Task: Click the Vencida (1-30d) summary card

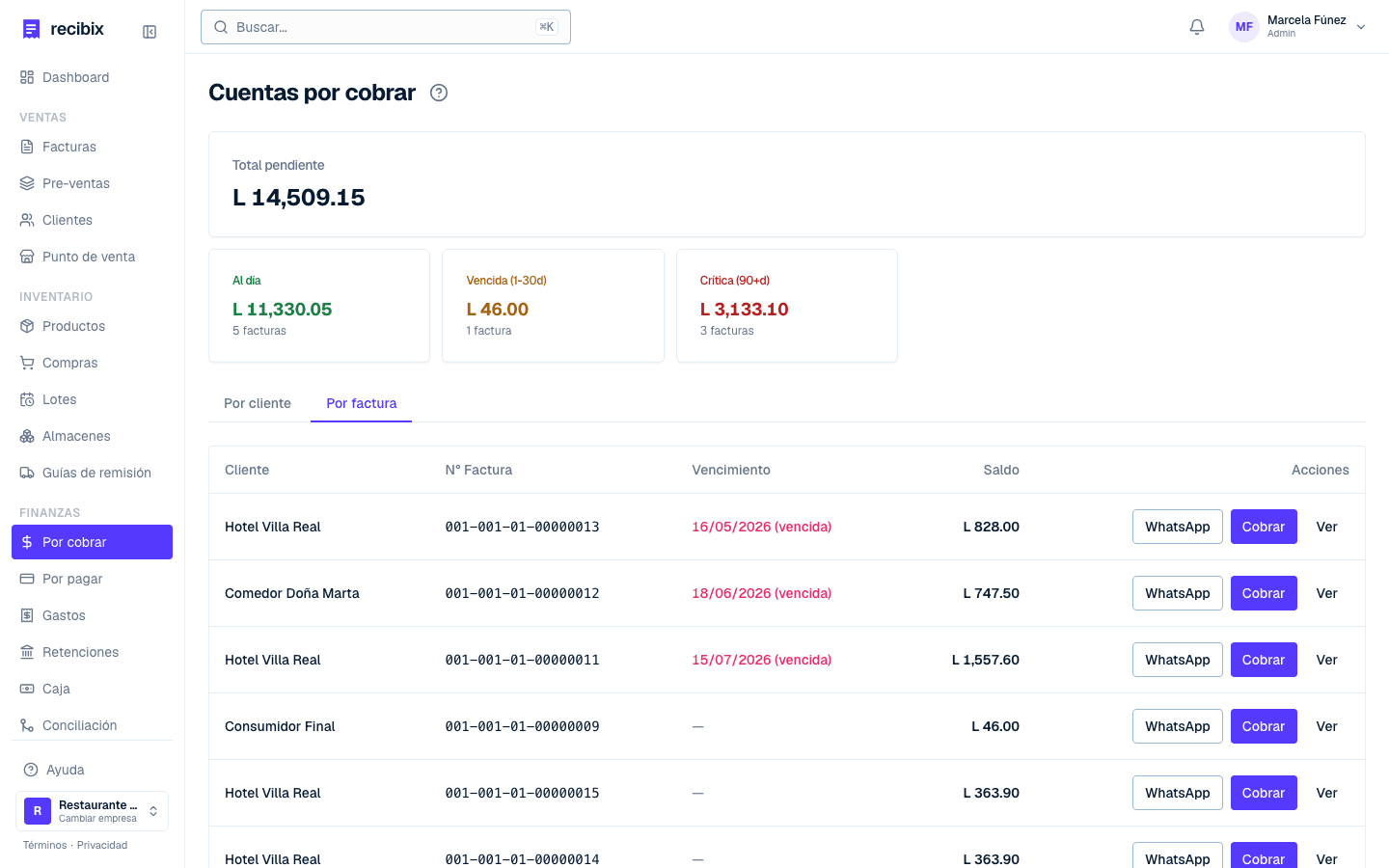Action: [x=553, y=306]
